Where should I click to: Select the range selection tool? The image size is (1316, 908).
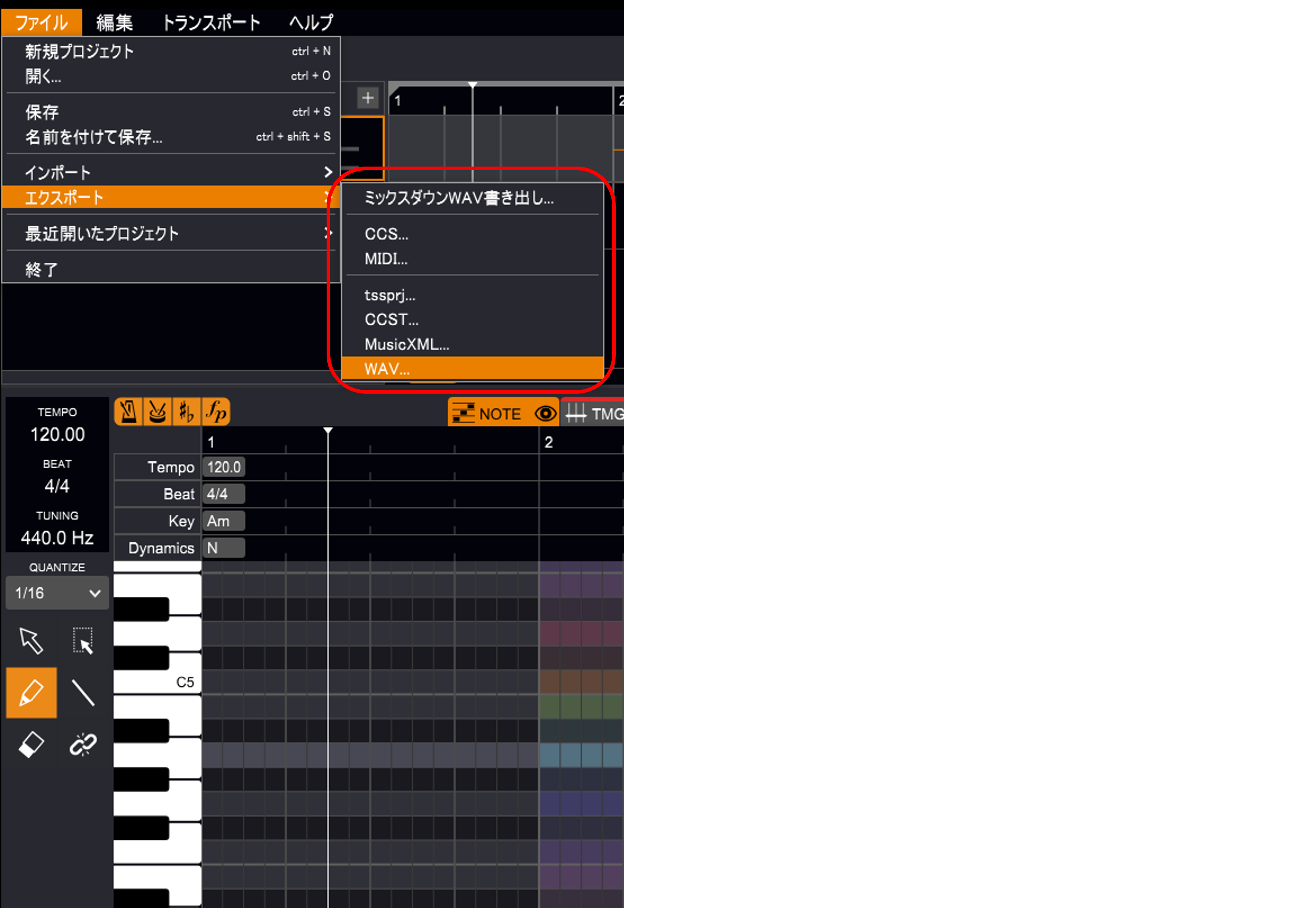point(83,641)
